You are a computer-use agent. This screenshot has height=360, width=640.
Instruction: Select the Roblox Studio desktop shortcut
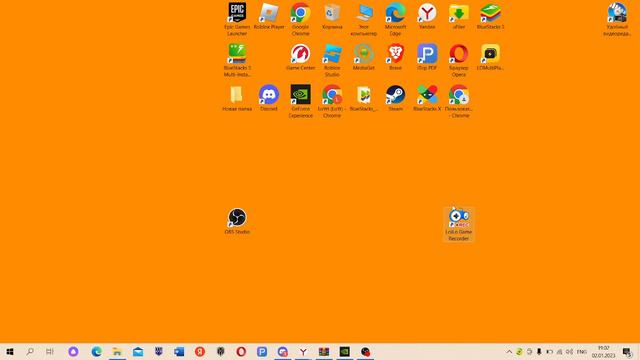point(332,60)
